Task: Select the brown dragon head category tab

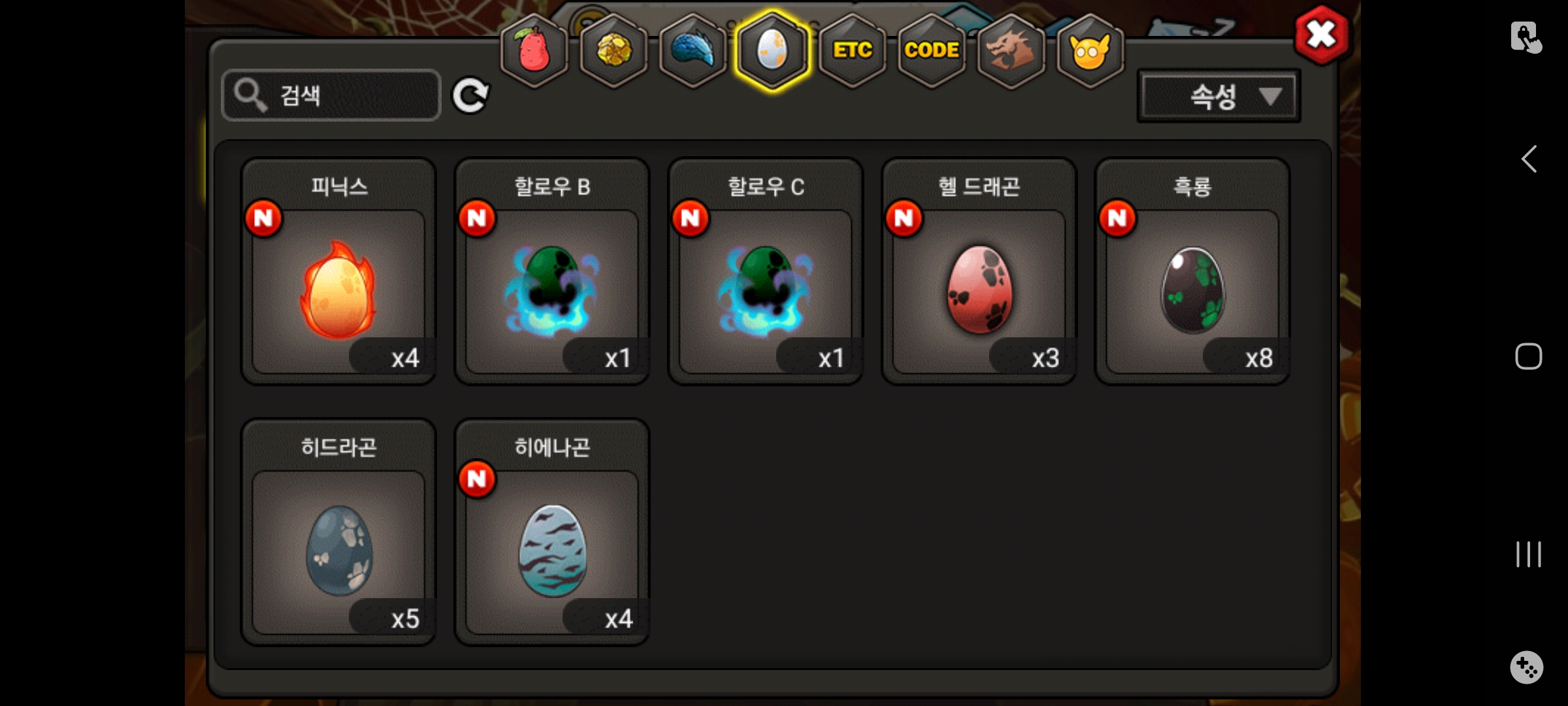Action: click(x=1011, y=50)
